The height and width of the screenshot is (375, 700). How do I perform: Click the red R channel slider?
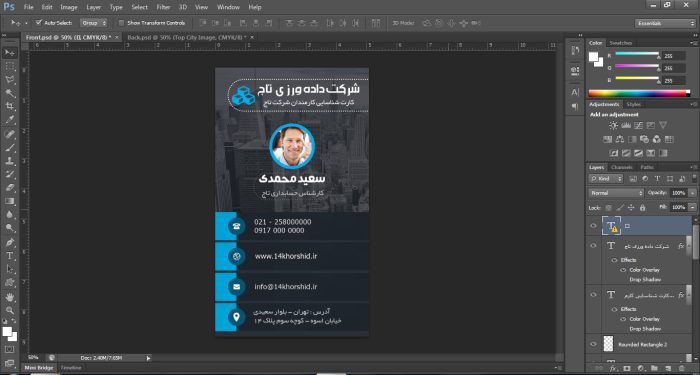tap(637, 54)
